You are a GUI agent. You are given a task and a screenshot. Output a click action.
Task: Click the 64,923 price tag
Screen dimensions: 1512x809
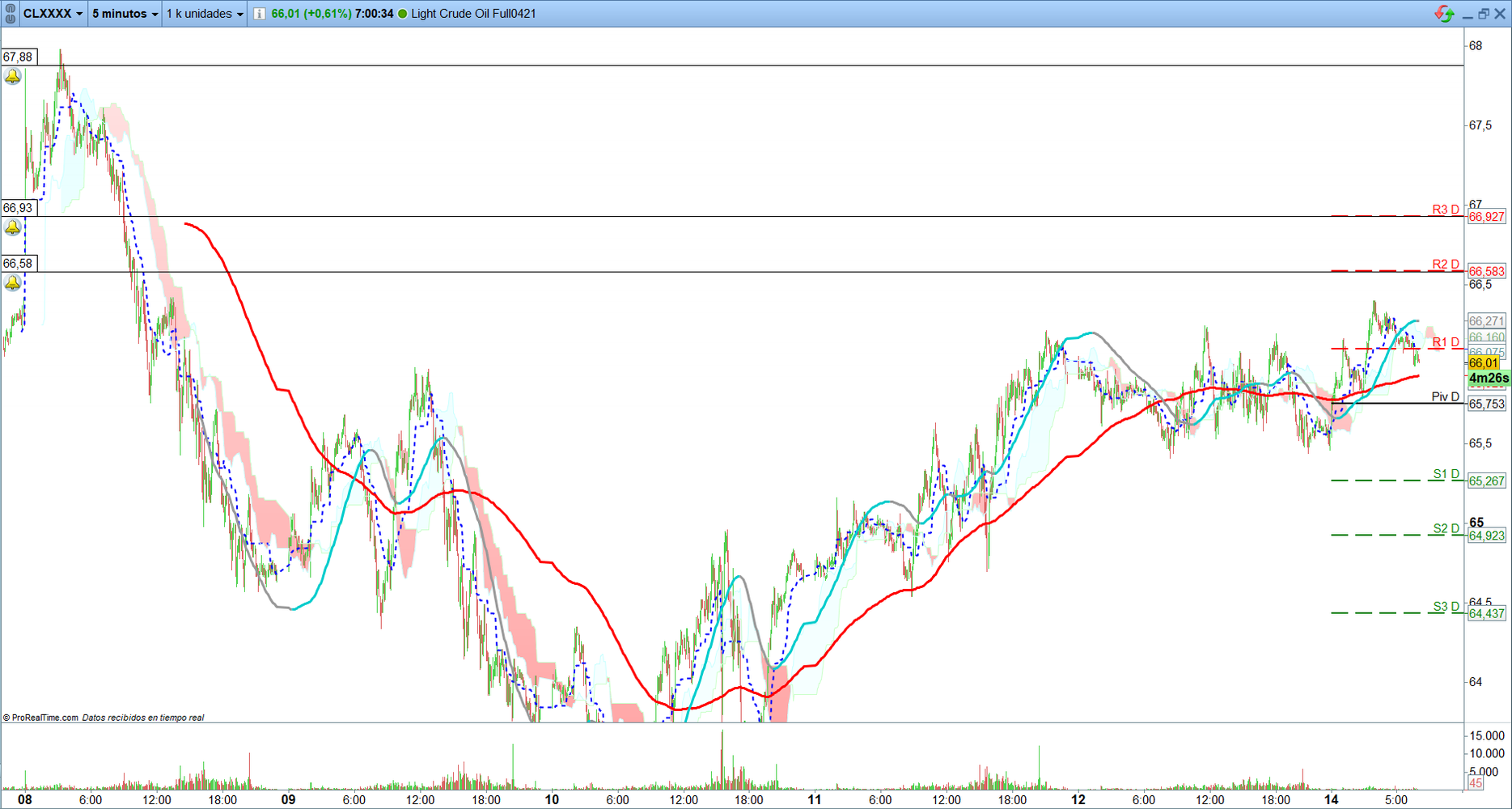1487,536
